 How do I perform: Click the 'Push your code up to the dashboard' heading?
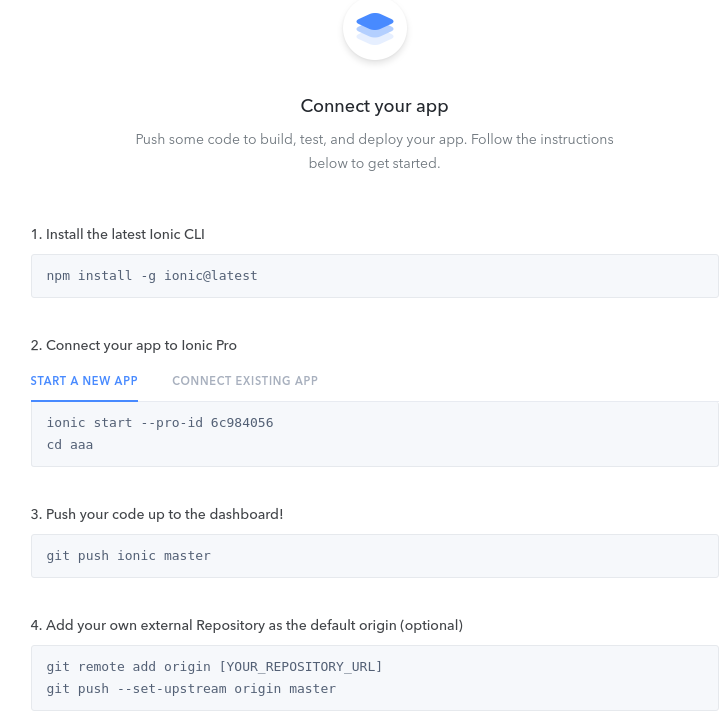click(x=157, y=514)
